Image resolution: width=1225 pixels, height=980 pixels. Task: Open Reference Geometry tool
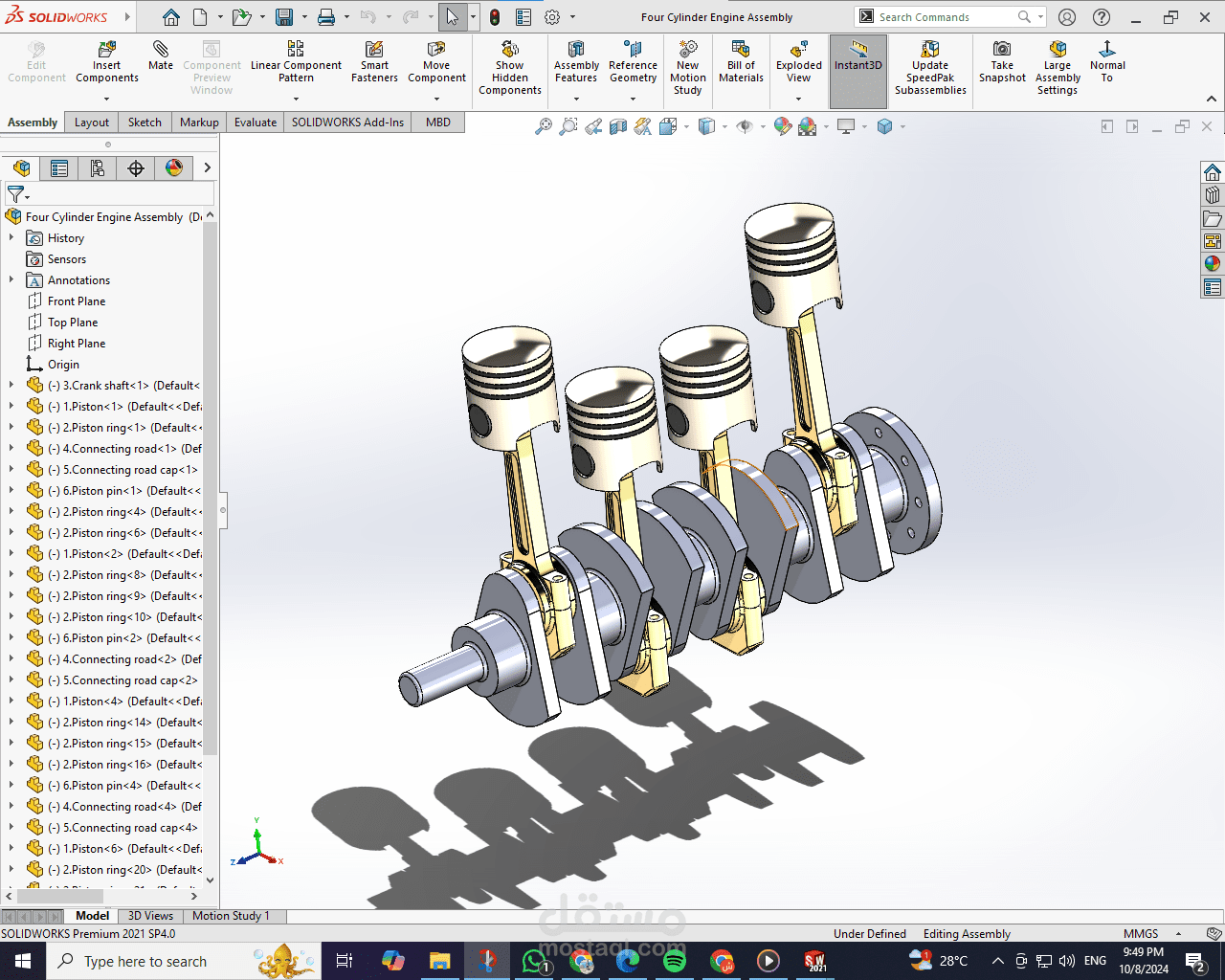pos(633,62)
